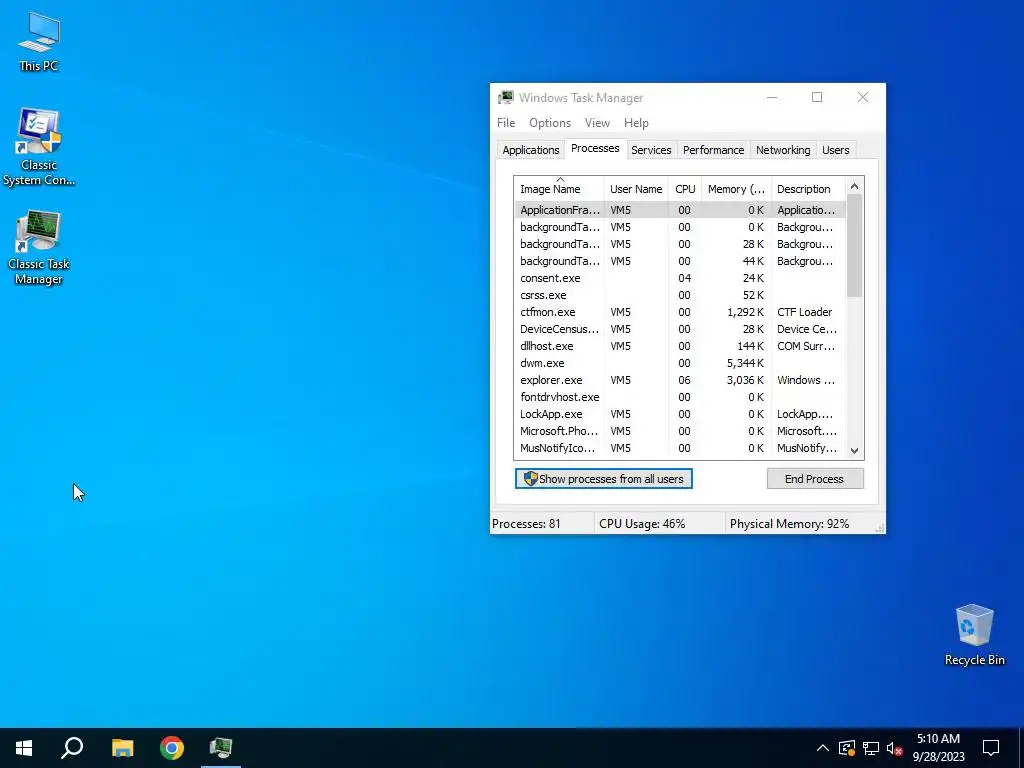This screenshot has width=1024, height=768.
Task: Sort by the CPU column header
Action: point(685,189)
